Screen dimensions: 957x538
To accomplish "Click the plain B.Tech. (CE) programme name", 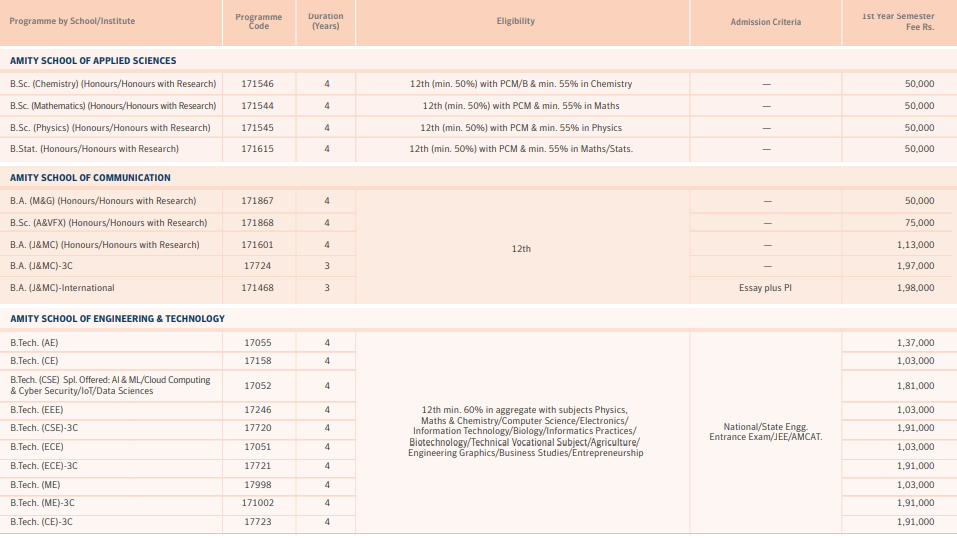I will coord(34,361).
